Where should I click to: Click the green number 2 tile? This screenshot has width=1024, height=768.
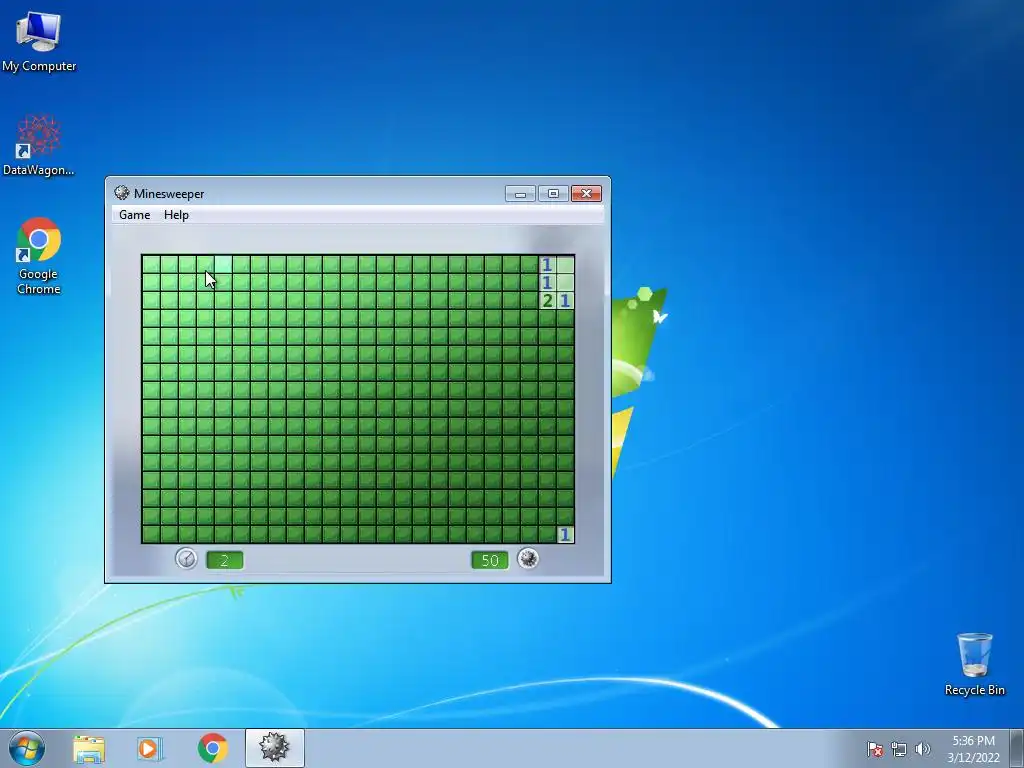pos(547,300)
